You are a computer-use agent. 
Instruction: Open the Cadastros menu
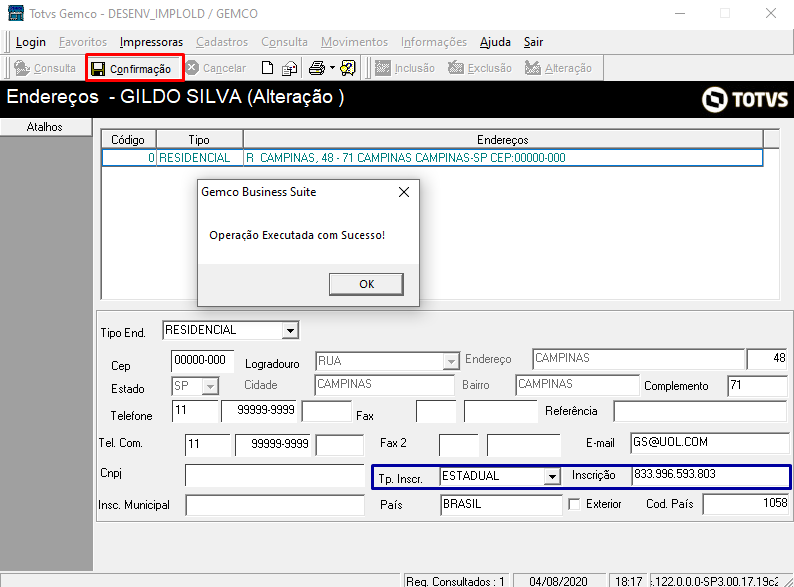(222, 42)
